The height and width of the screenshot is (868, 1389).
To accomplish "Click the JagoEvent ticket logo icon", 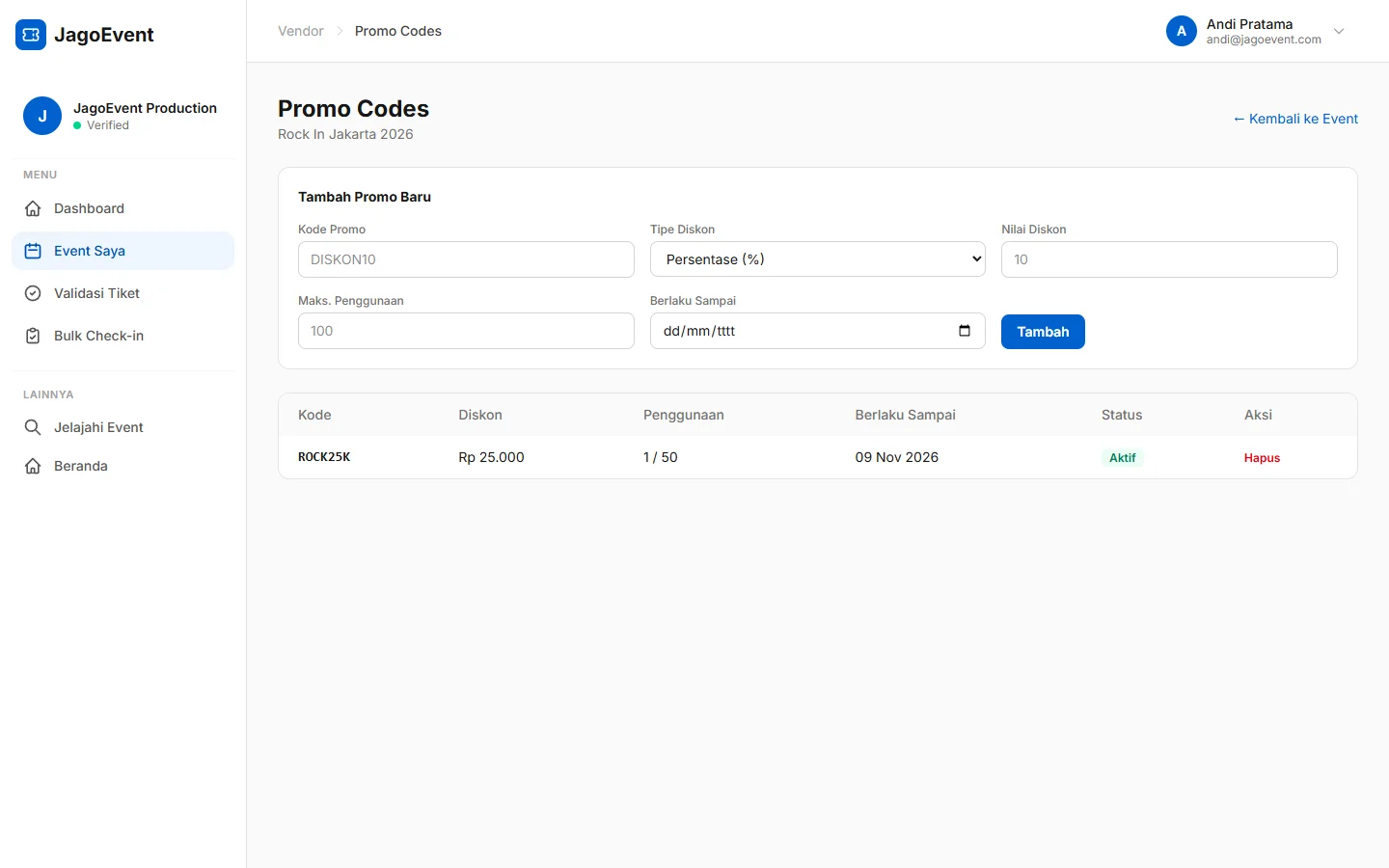I will point(31,35).
